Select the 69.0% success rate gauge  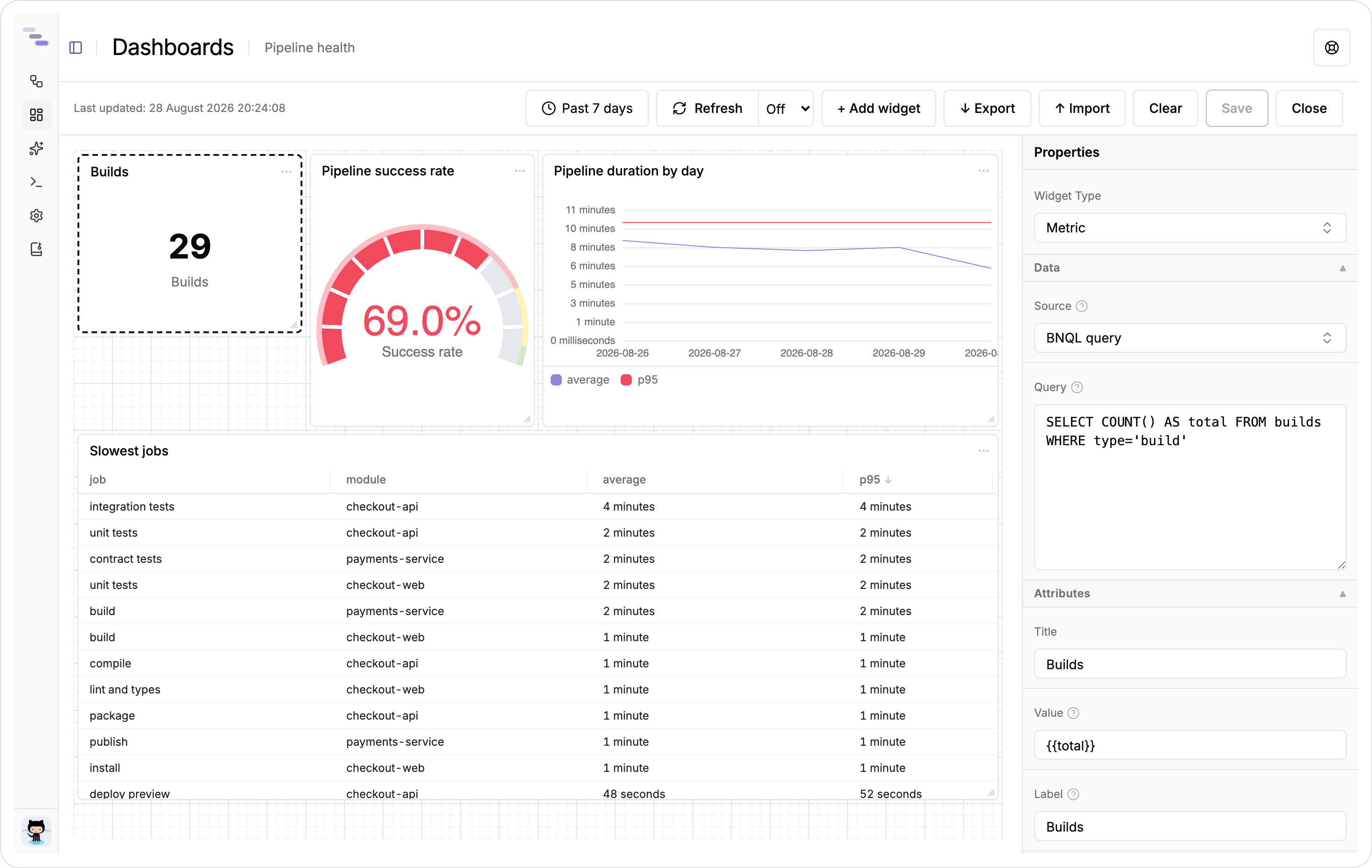pos(422,296)
